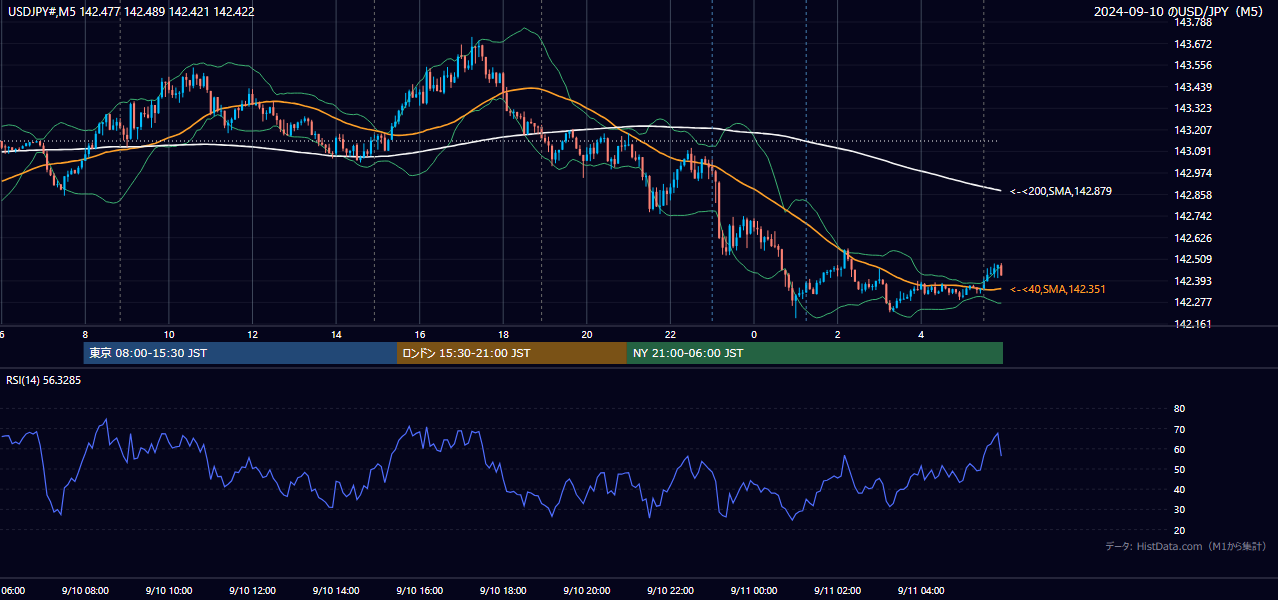This screenshot has width=1278, height=600.
Task: Click RSI axis level 50
Action: tap(1180, 469)
